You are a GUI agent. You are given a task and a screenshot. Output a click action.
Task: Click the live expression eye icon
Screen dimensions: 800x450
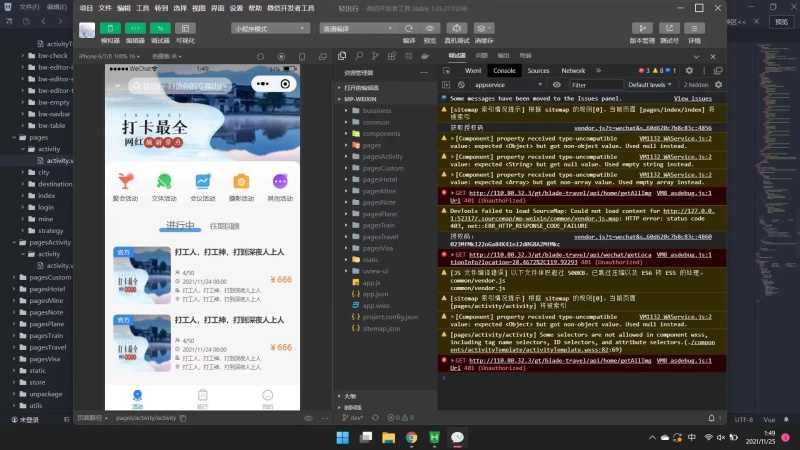(559, 85)
